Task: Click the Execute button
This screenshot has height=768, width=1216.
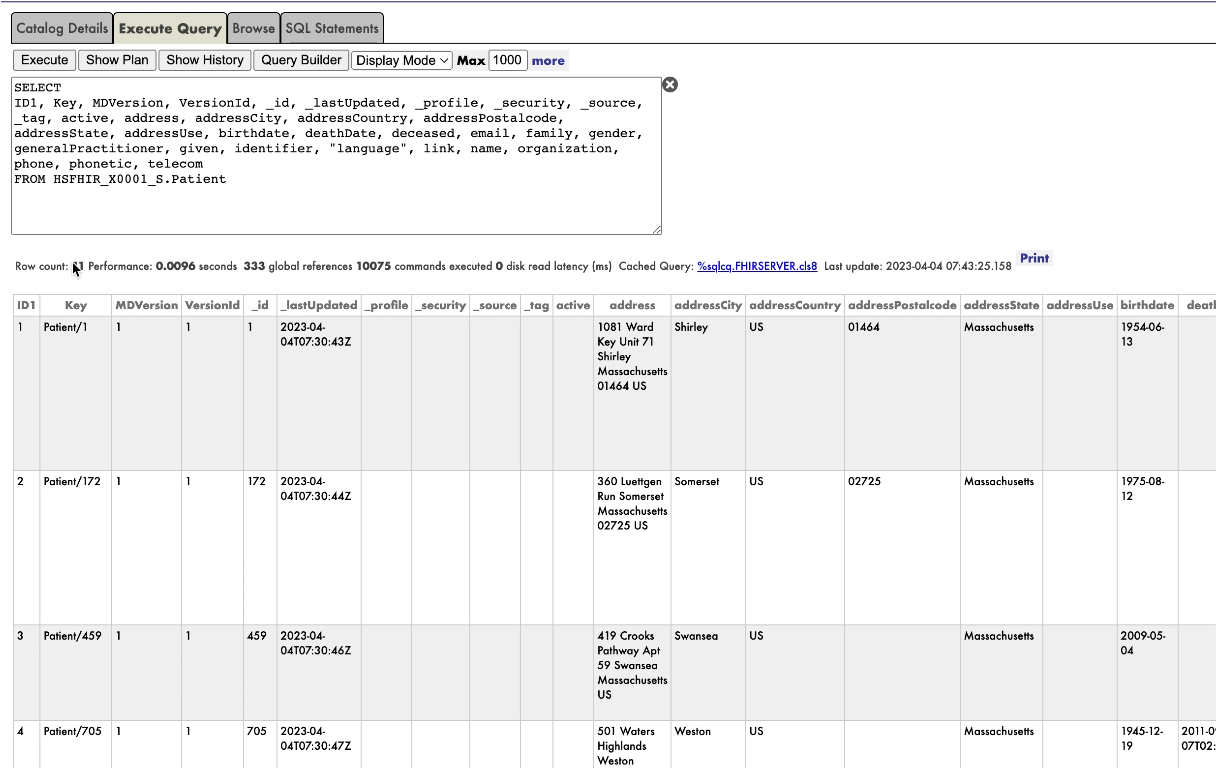Action: pos(45,60)
